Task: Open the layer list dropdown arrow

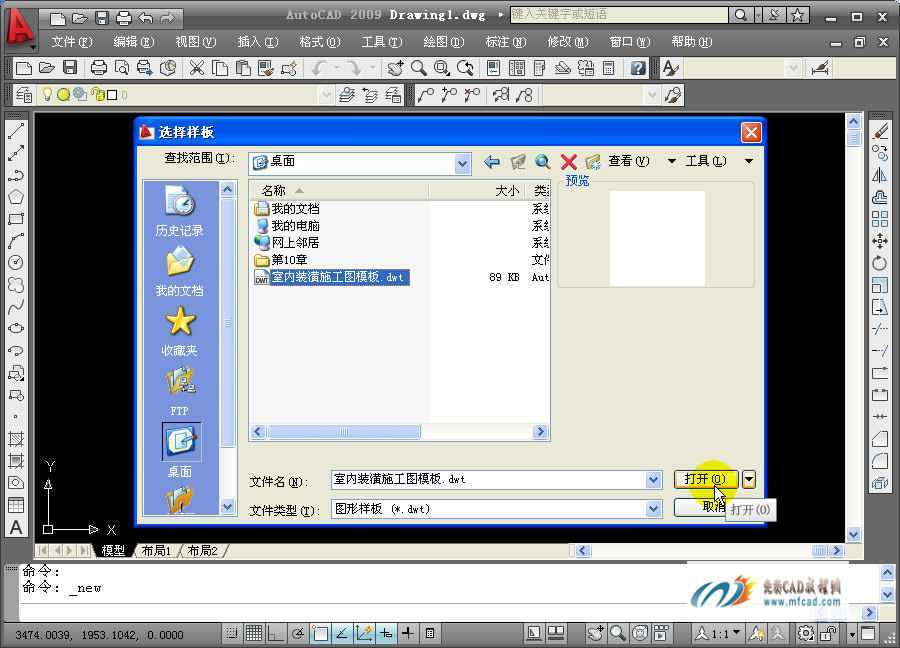Action: [x=326, y=95]
